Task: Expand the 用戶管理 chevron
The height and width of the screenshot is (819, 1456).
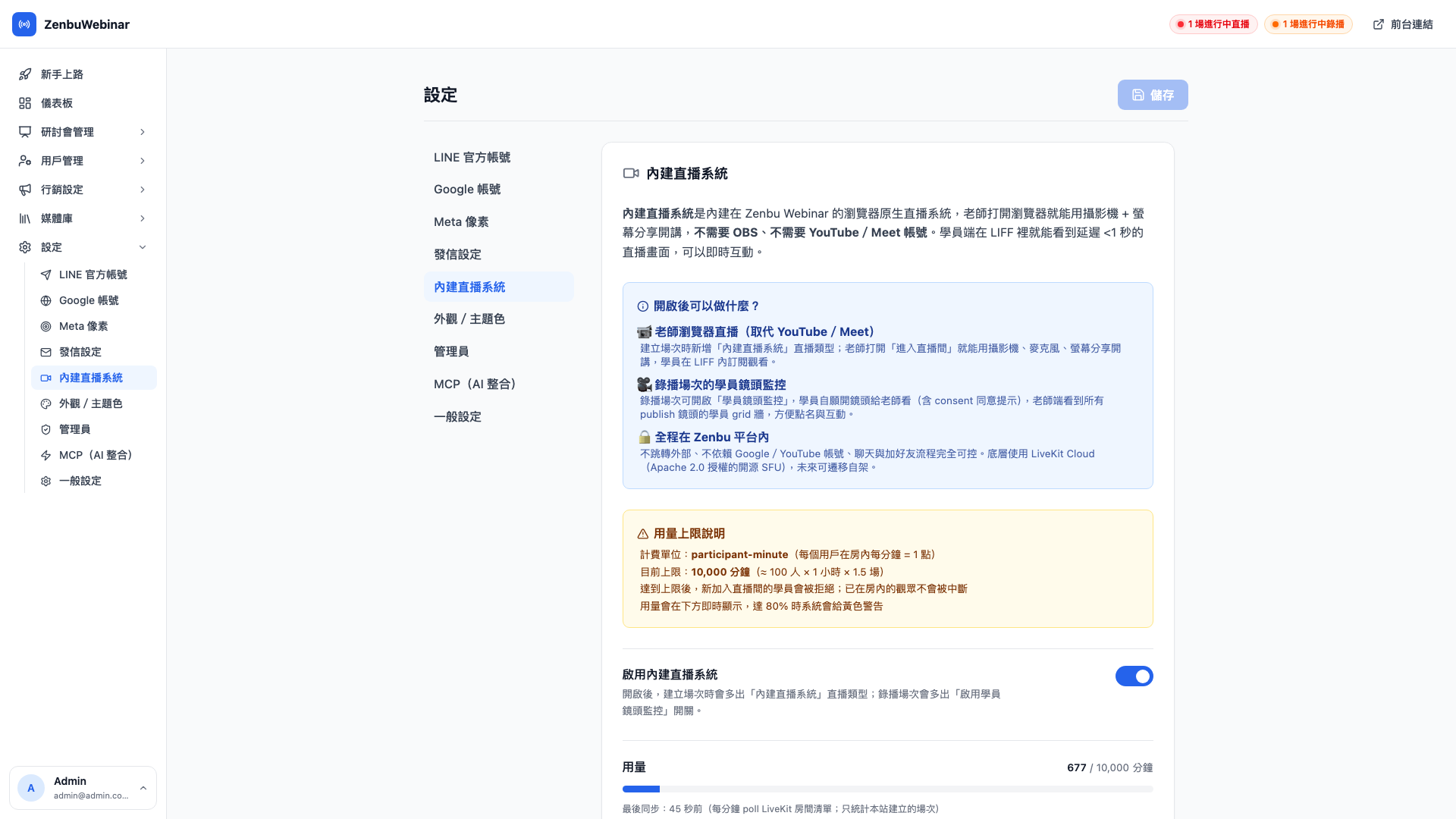Action: (143, 161)
